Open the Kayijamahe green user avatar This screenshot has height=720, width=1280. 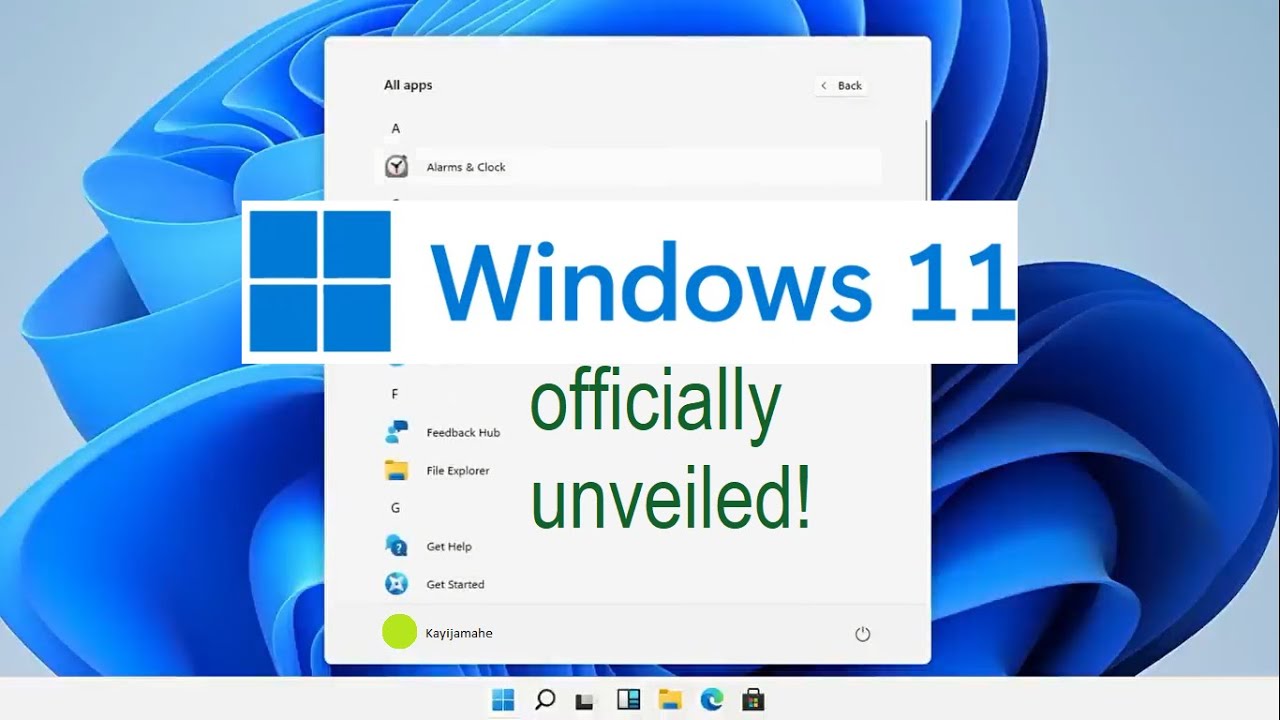pos(399,632)
